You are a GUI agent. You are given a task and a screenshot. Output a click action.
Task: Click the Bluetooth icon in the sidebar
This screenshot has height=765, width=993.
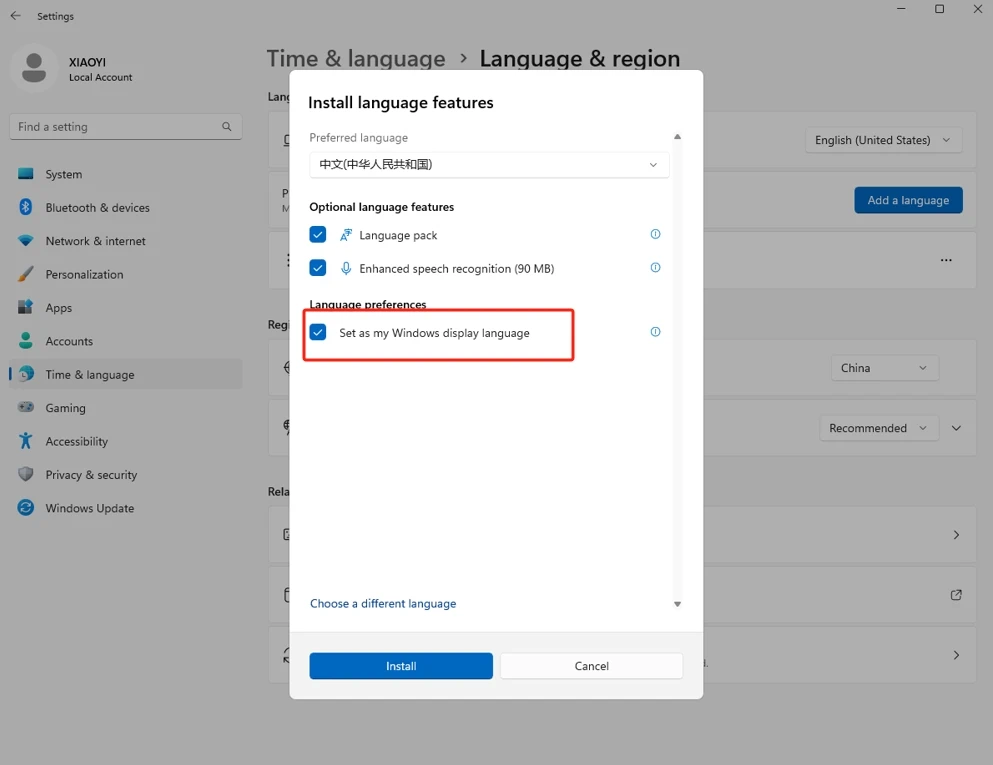pos(25,207)
